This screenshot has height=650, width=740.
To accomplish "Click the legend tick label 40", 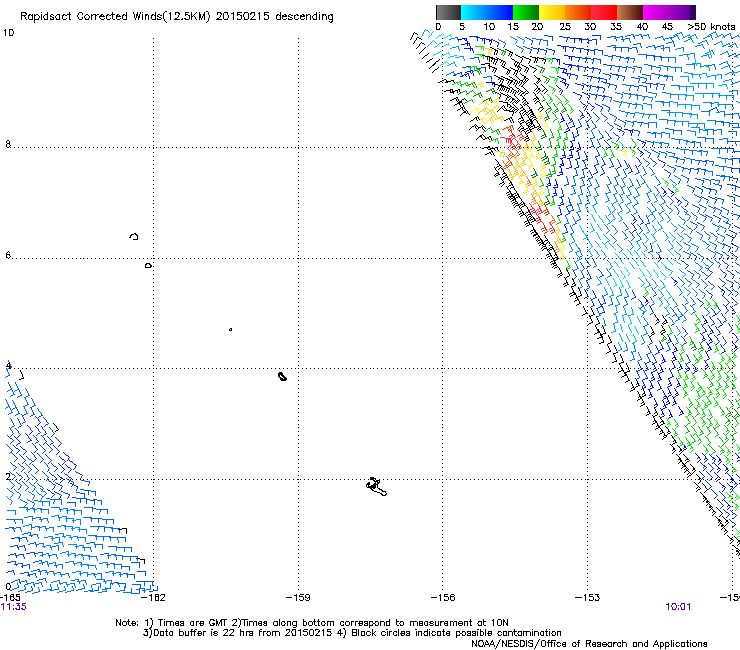I will tap(642, 27).
